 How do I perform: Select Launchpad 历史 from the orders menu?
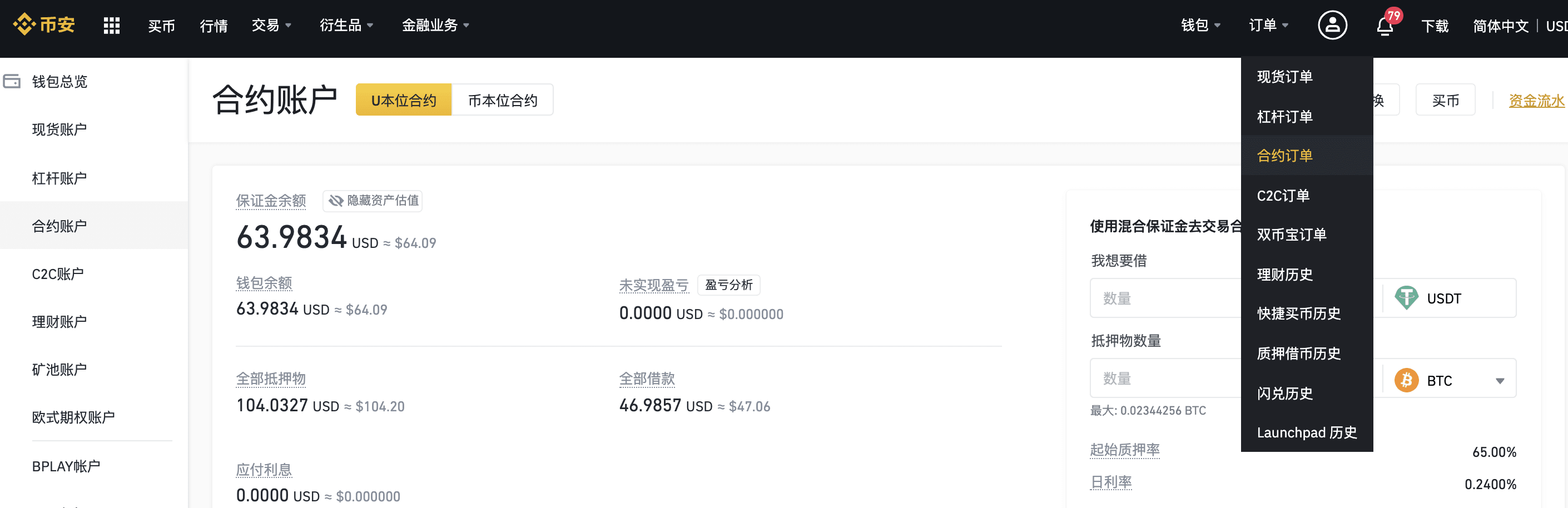(1307, 432)
